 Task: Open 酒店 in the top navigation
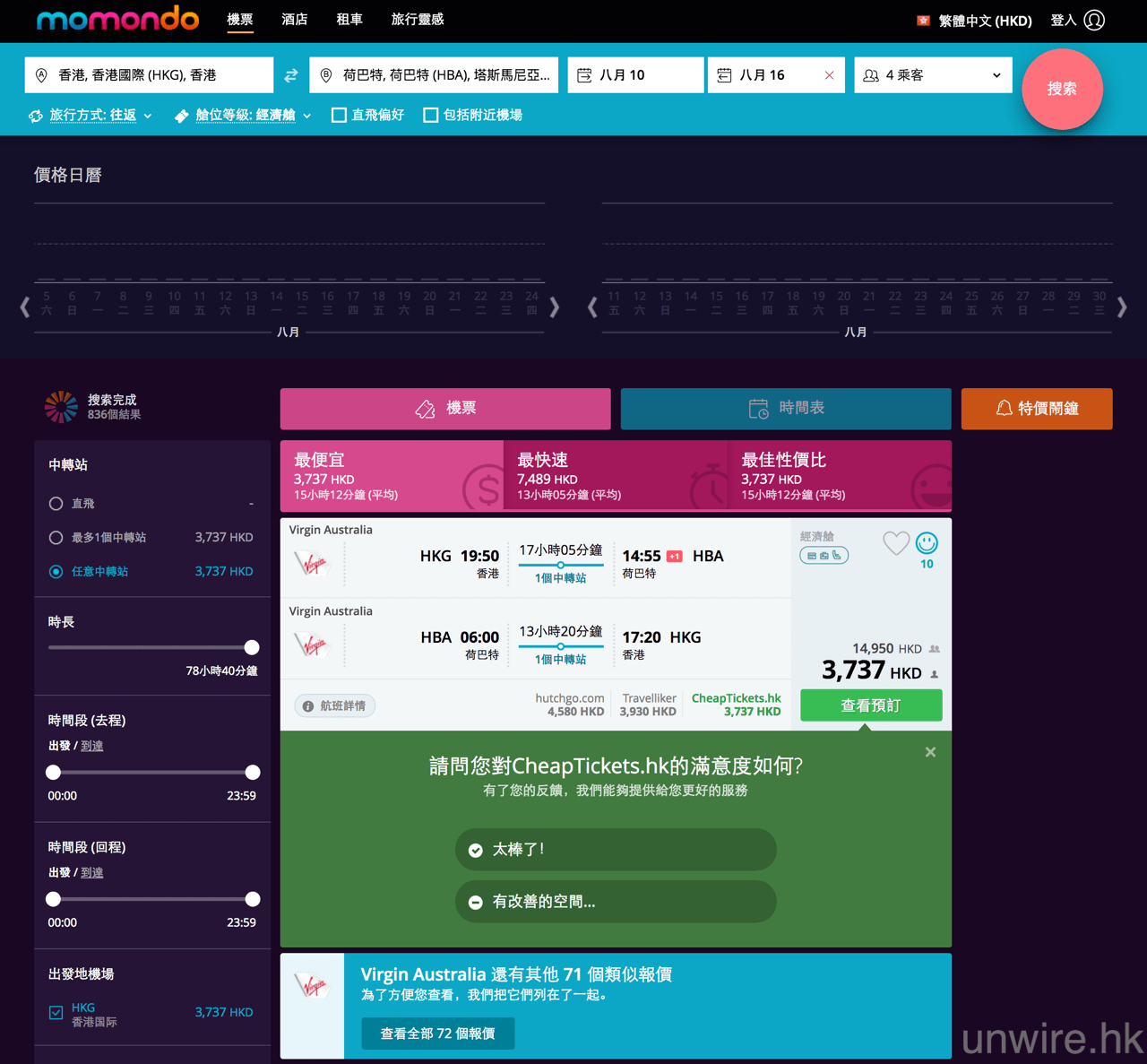pos(295,20)
